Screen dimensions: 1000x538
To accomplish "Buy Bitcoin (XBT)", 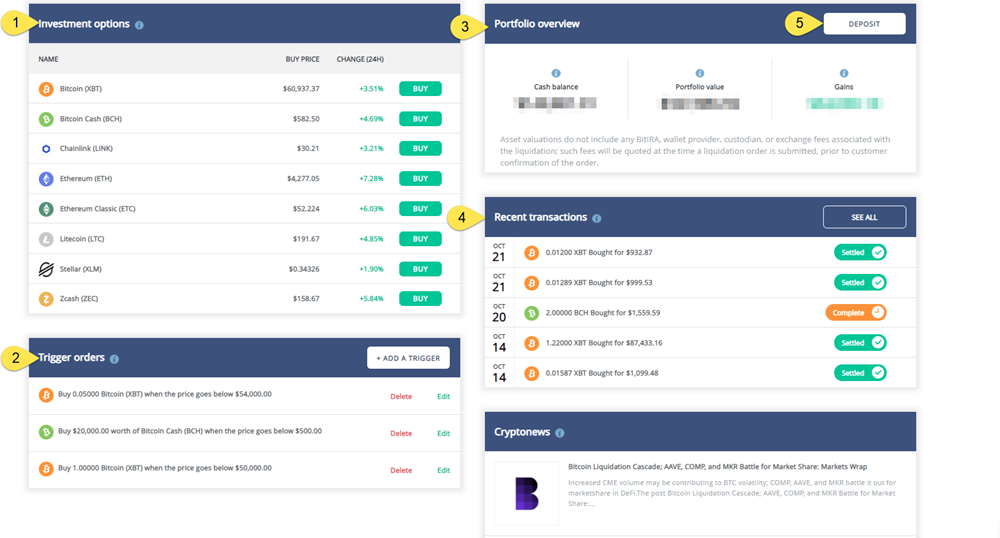I will (420, 89).
